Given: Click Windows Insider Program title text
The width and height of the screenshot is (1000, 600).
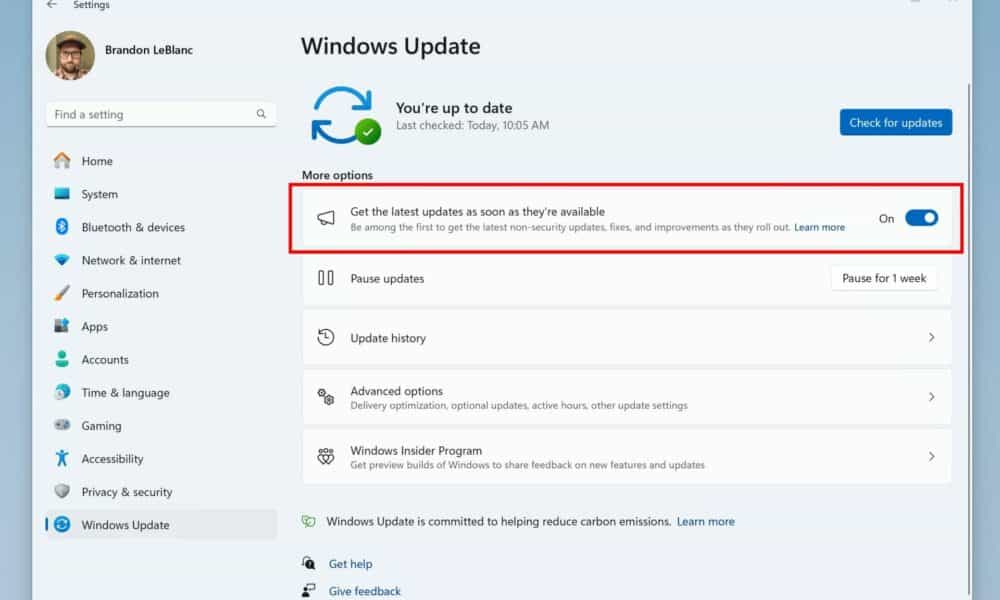Looking at the screenshot, I should (x=416, y=451).
